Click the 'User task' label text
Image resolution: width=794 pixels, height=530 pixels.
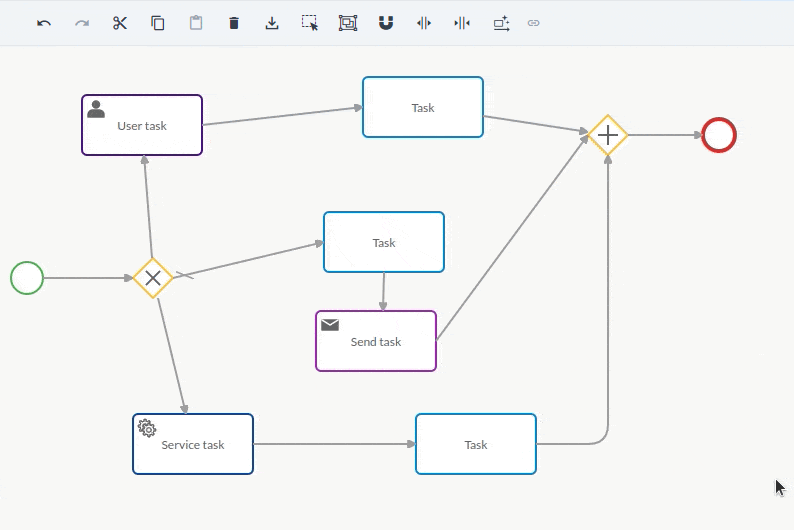142,126
